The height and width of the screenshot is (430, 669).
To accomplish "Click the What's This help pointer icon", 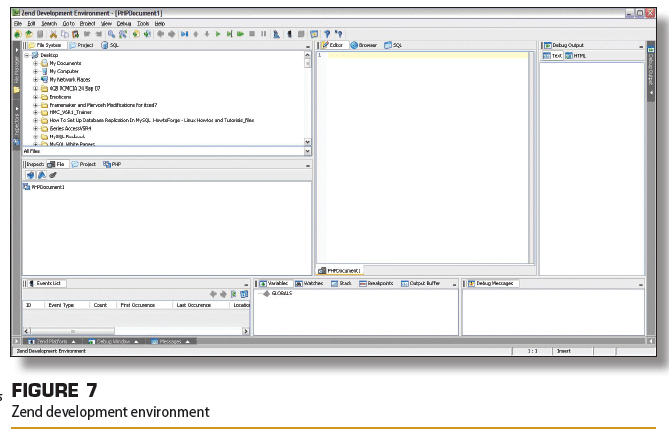I will [x=339, y=34].
